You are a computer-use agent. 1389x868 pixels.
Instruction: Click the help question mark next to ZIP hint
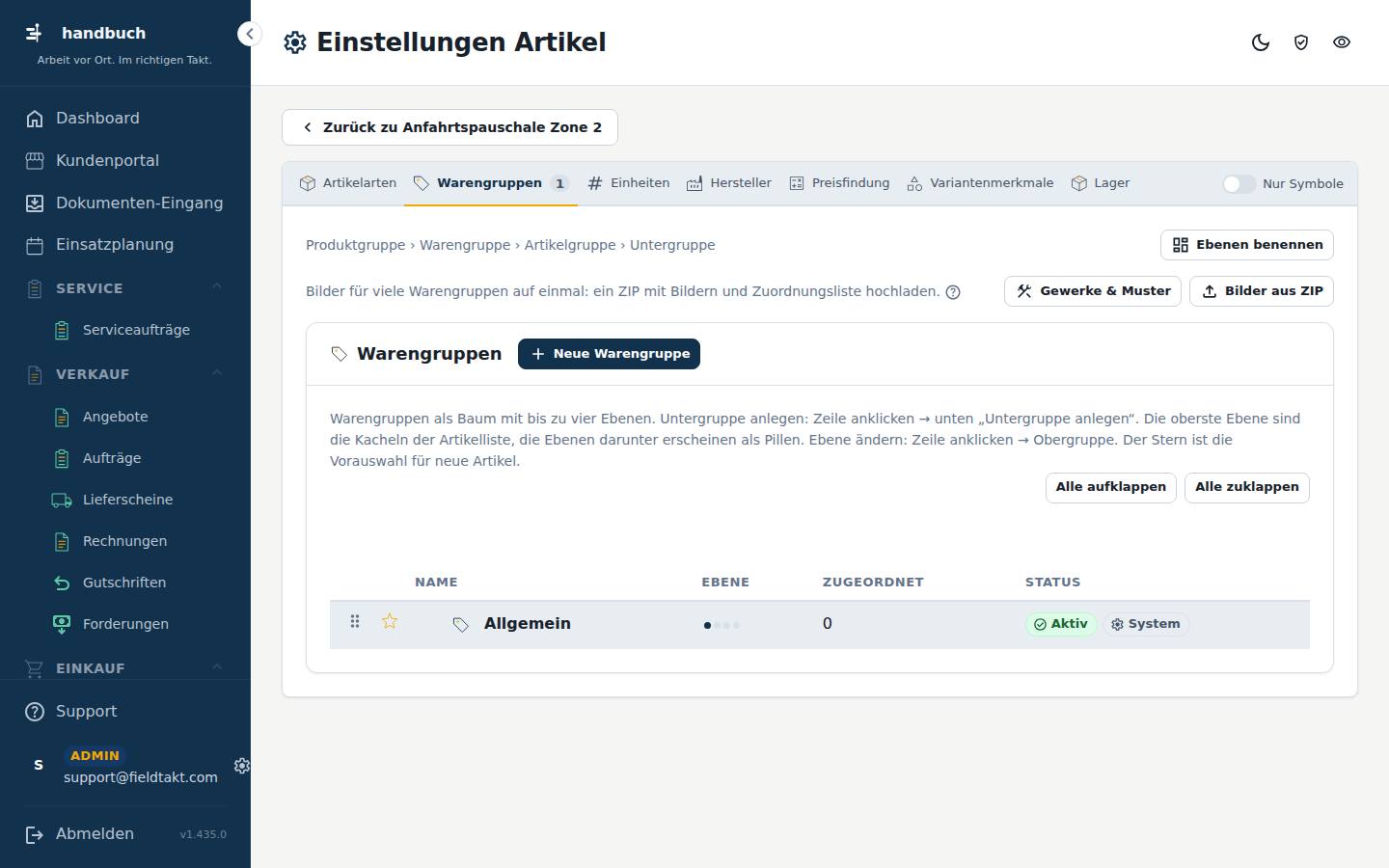point(953,292)
